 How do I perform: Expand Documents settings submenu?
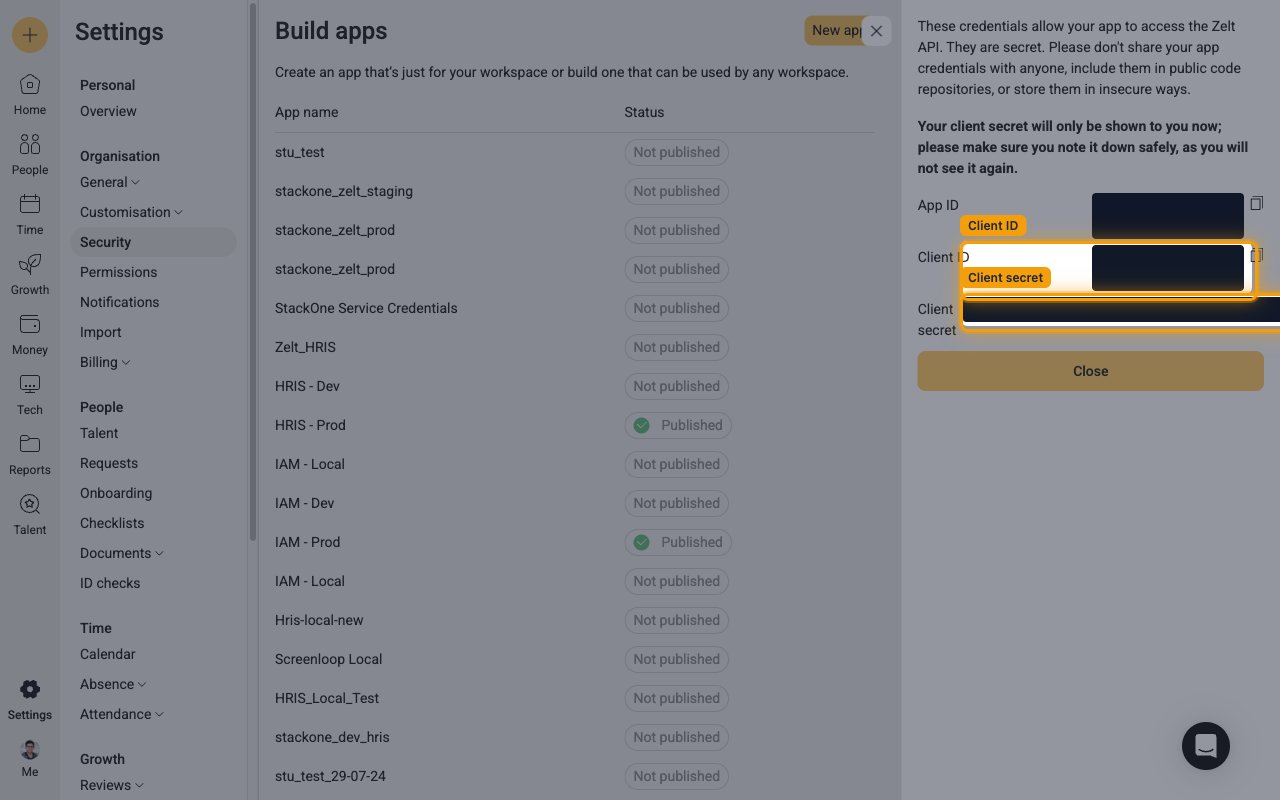click(122, 553)
